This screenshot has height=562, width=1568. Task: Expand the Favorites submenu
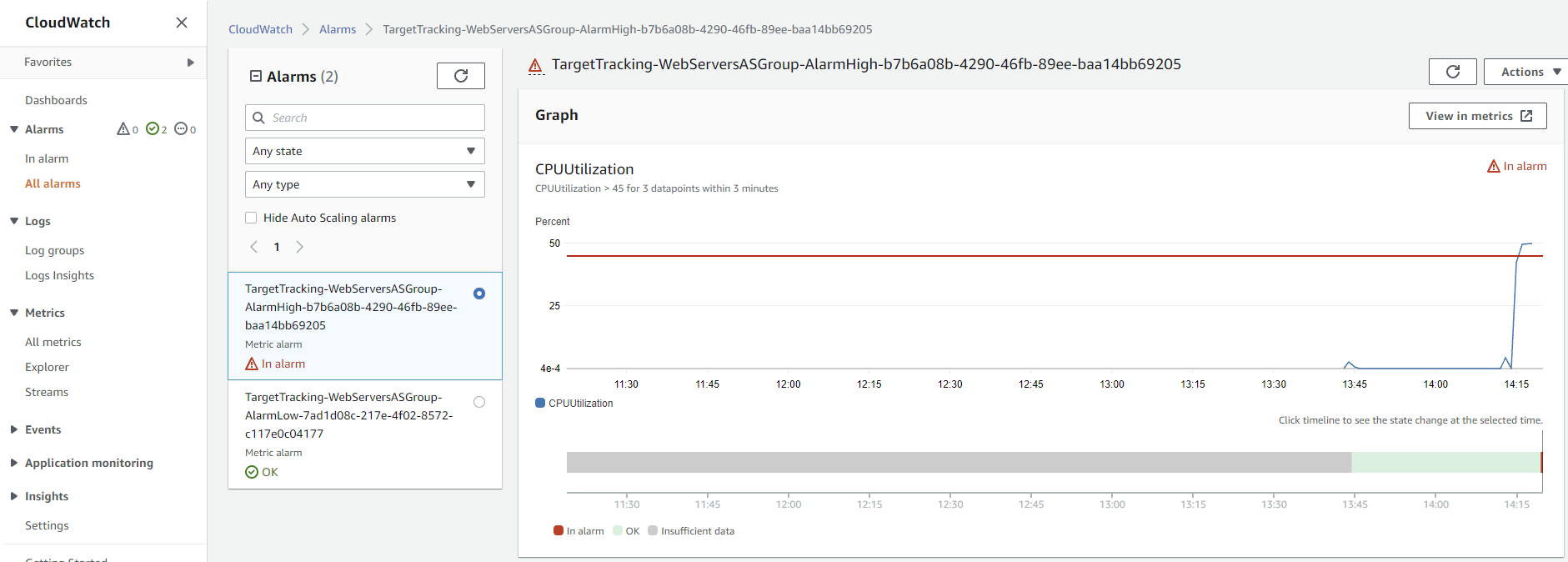[x=191, y=63]
